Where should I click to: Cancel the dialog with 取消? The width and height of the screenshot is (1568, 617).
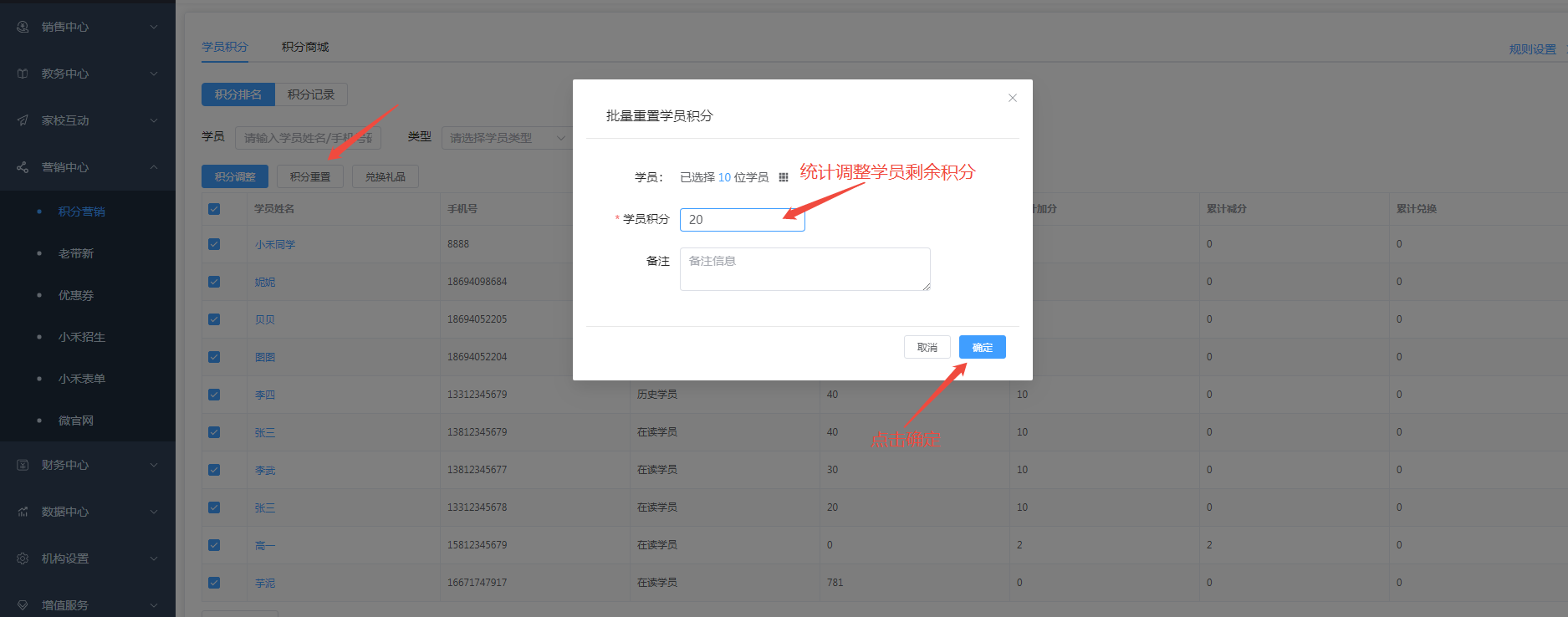click(x=927, y=347)
